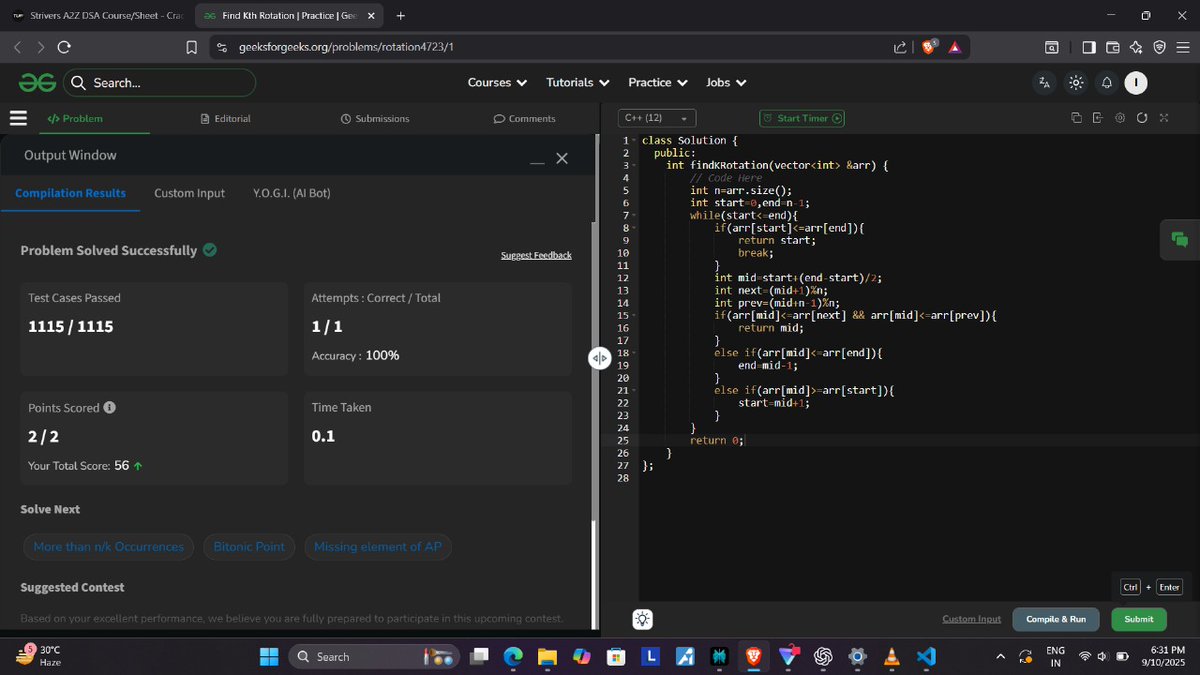The image size is (1200, 675).
Task: Click the GeeksforGeeks logo
Action: click(36, 82)
